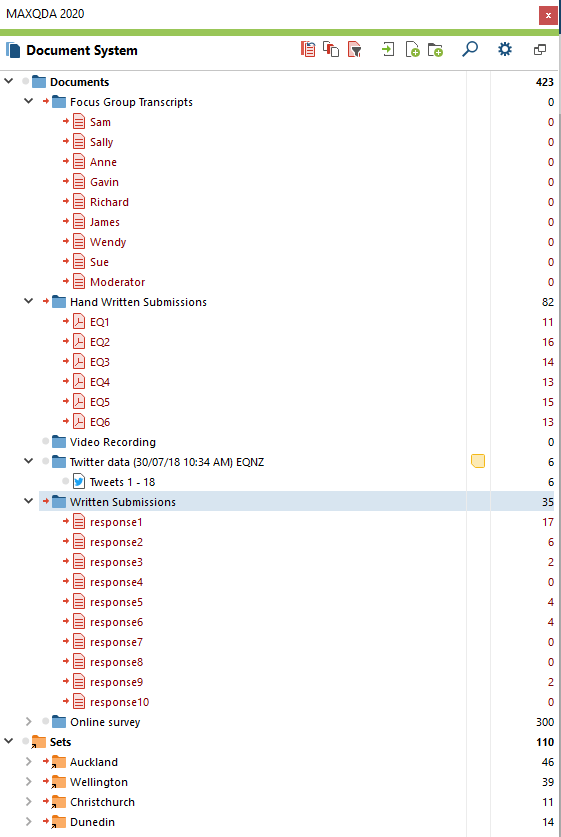Collapse the Sets root node
The width and height of the screenshot is (561, 837).
pos(9,741)
